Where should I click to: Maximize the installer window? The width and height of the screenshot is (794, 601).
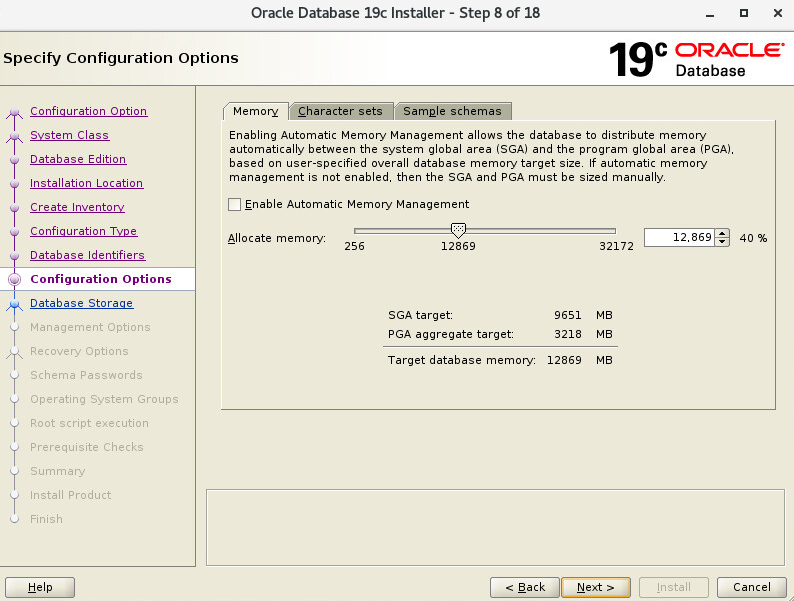pyautogui.click(x=744, y=13)
